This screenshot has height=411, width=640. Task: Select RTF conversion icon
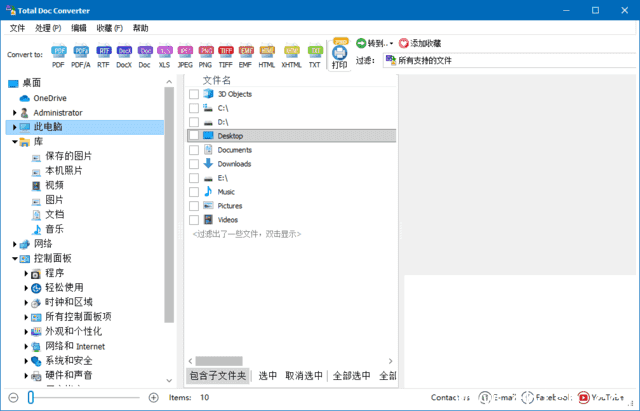103,56
